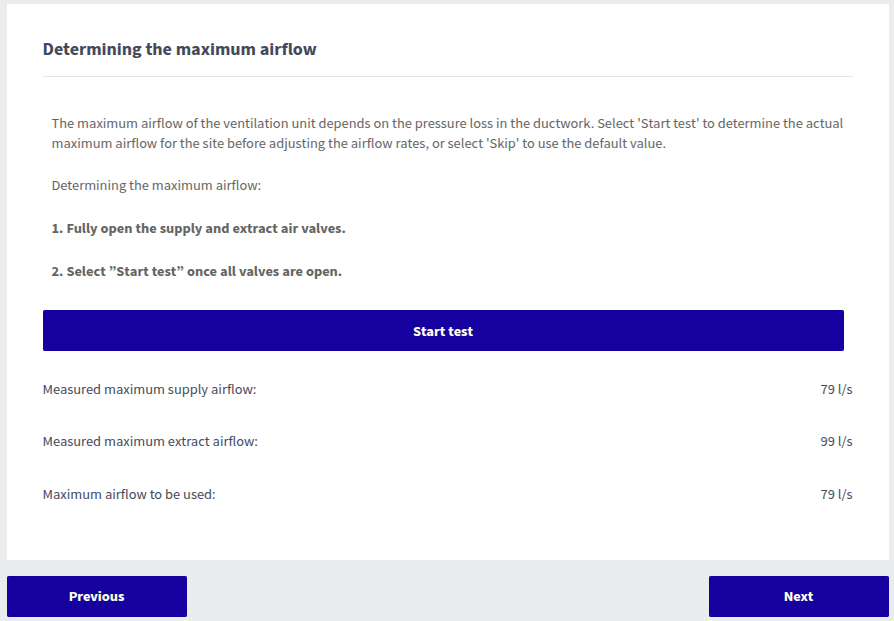Click the 'Determining the maximum airflow:' subheading with colon
The width and height of the screenshot is (894, 621).
156,186
